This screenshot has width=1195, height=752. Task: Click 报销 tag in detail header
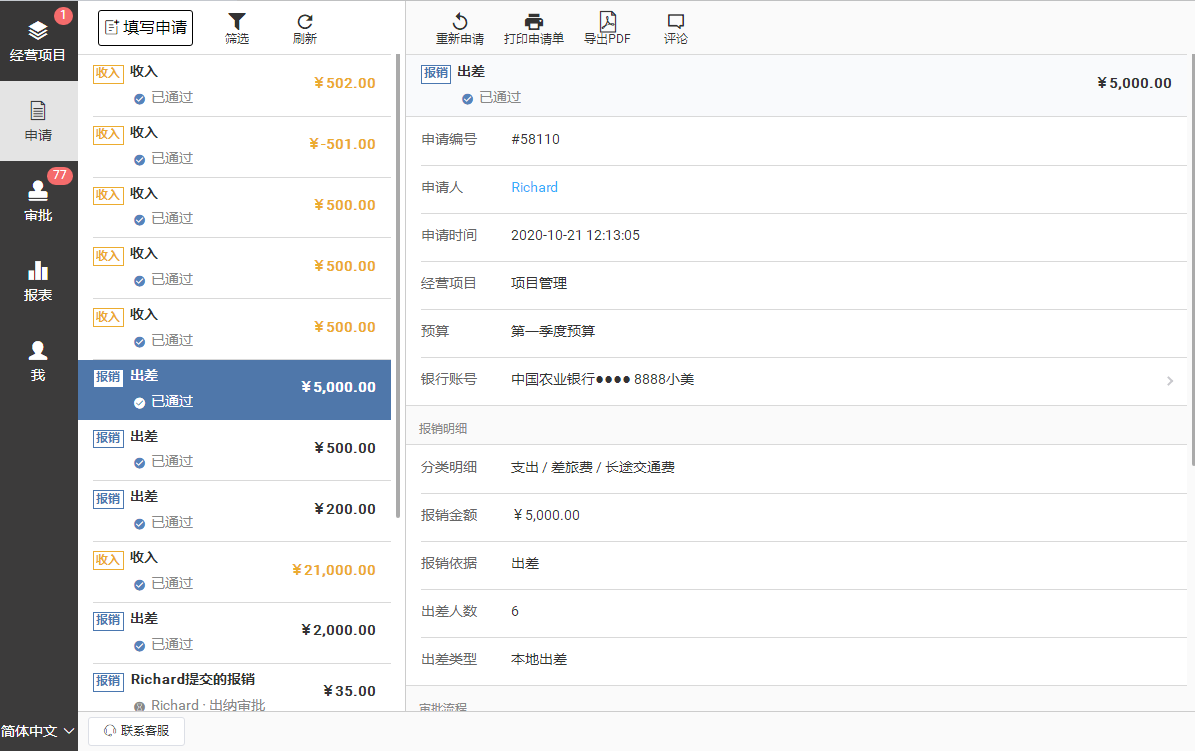click(x=436, y=73)
